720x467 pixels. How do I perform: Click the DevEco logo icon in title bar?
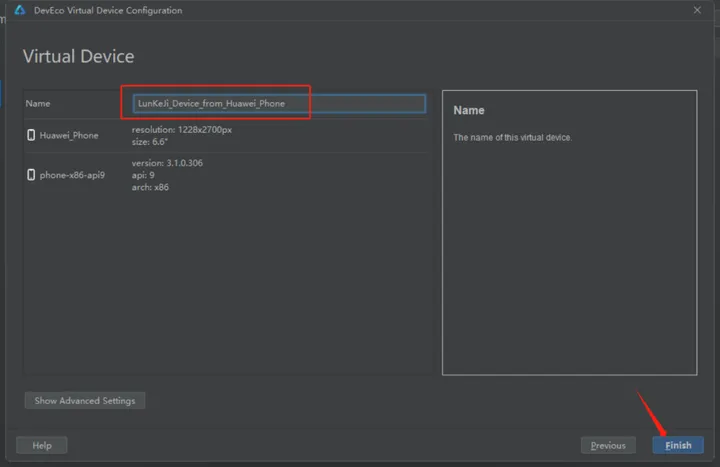[20, 10]
